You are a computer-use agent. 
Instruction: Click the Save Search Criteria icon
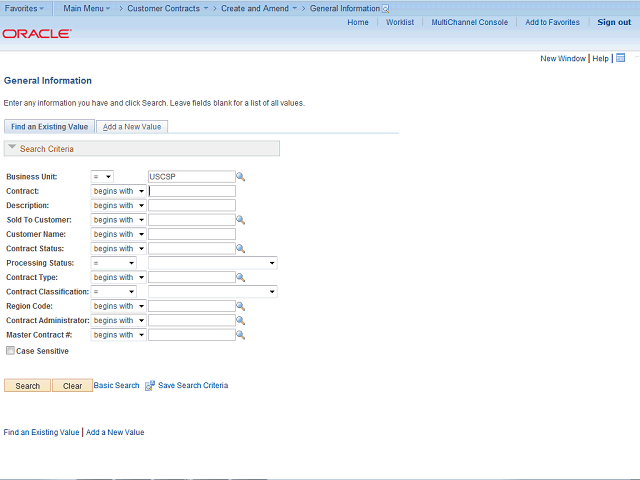(x=150, y=385)
